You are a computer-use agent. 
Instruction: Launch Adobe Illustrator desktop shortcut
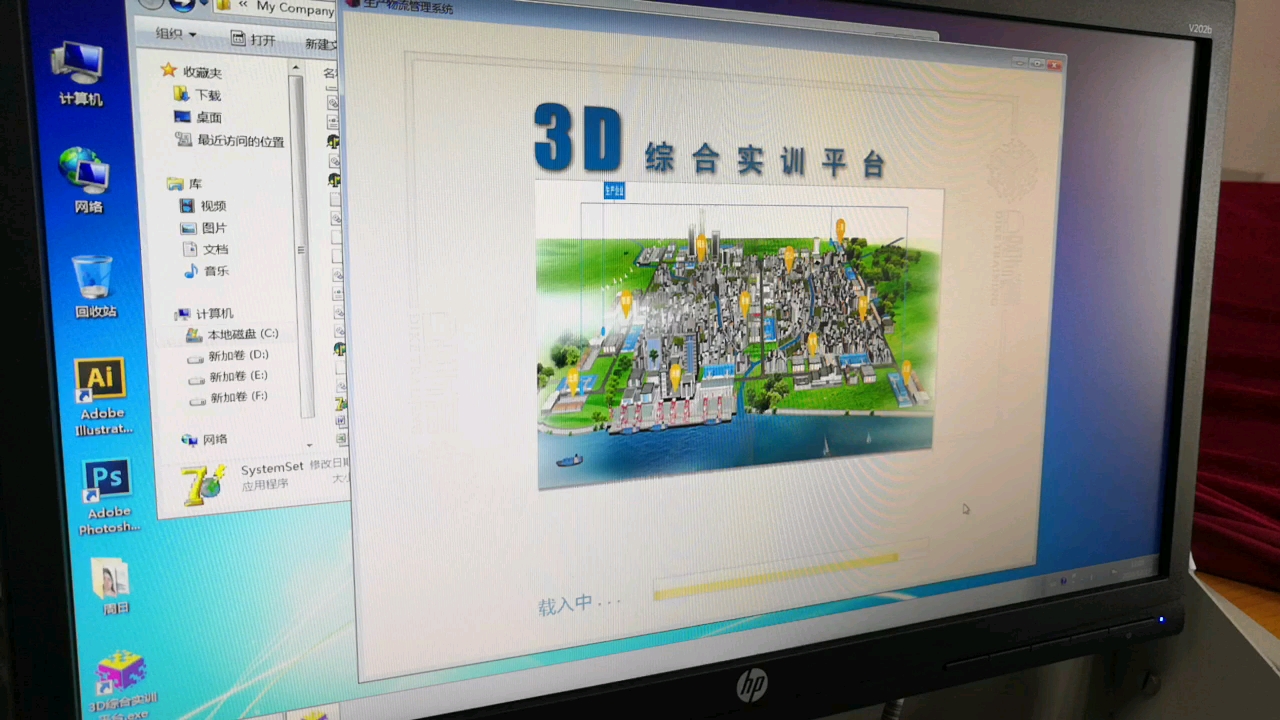click(x=102, y=396)
